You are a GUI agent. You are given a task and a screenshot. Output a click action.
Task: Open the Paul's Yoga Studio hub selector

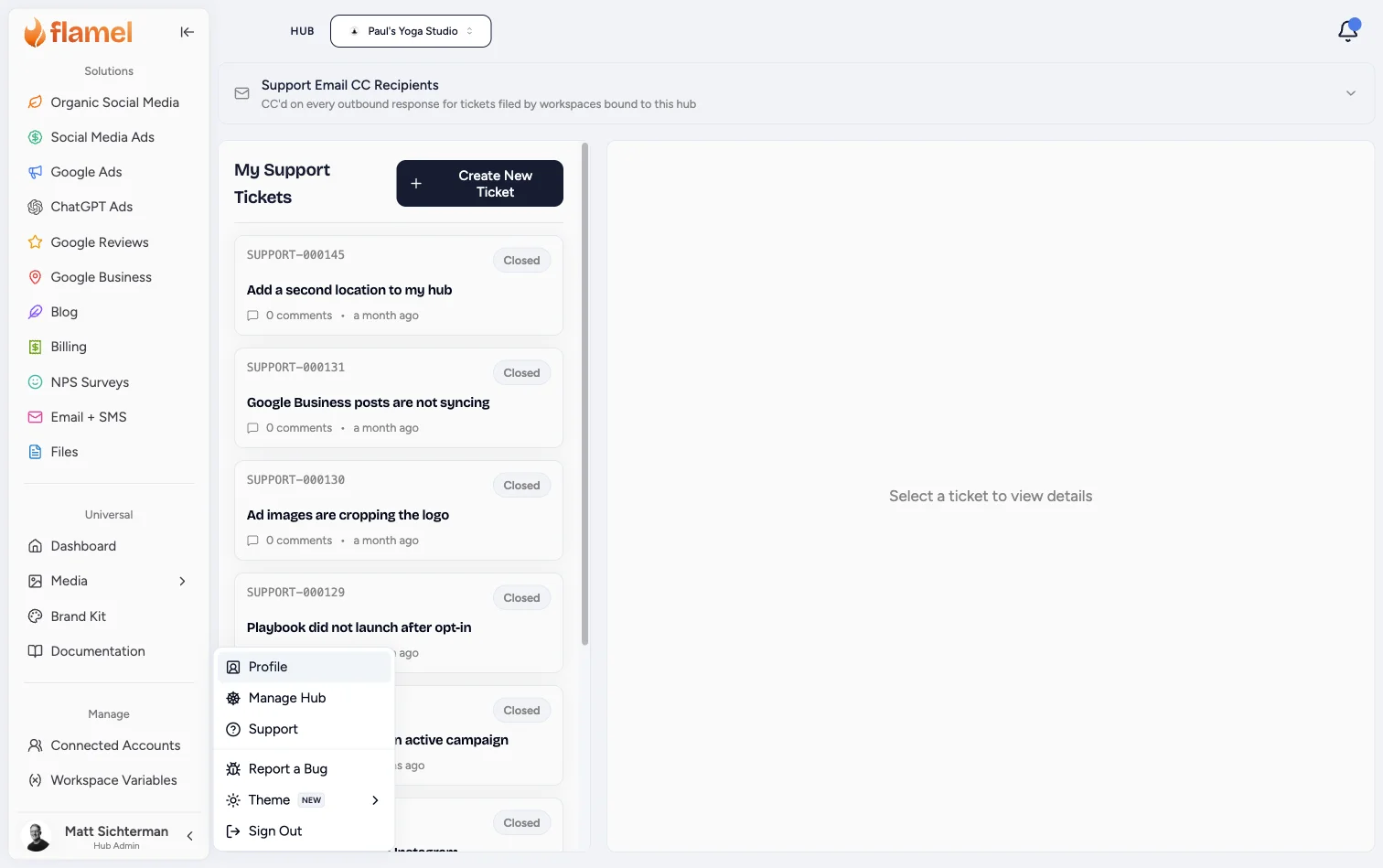[411, 31]
